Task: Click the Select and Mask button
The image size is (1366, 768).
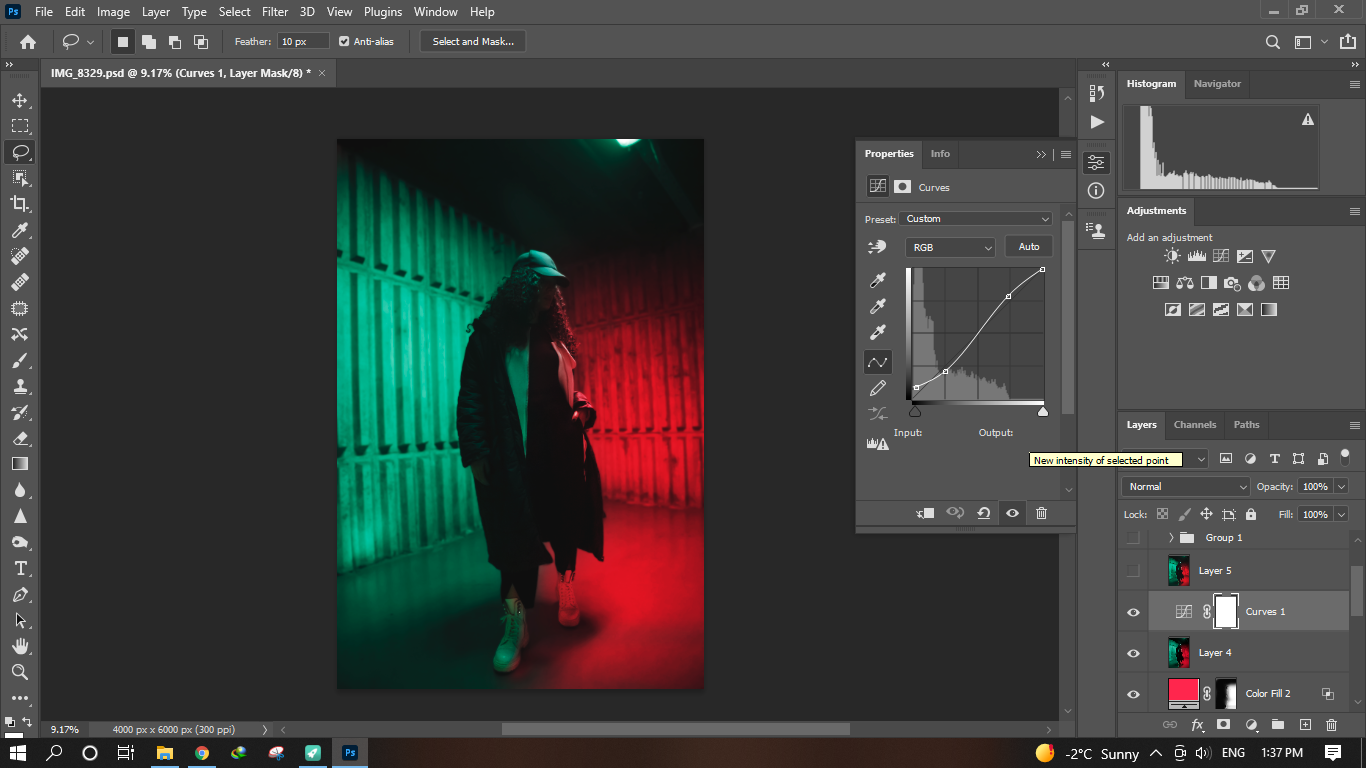Action: pos(473,41)
